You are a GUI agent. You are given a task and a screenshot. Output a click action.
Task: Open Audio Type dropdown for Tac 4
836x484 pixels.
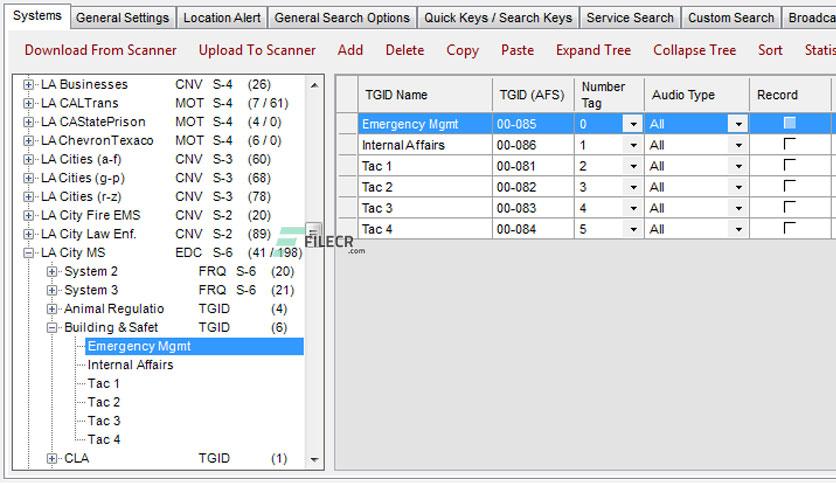[738, 229]
